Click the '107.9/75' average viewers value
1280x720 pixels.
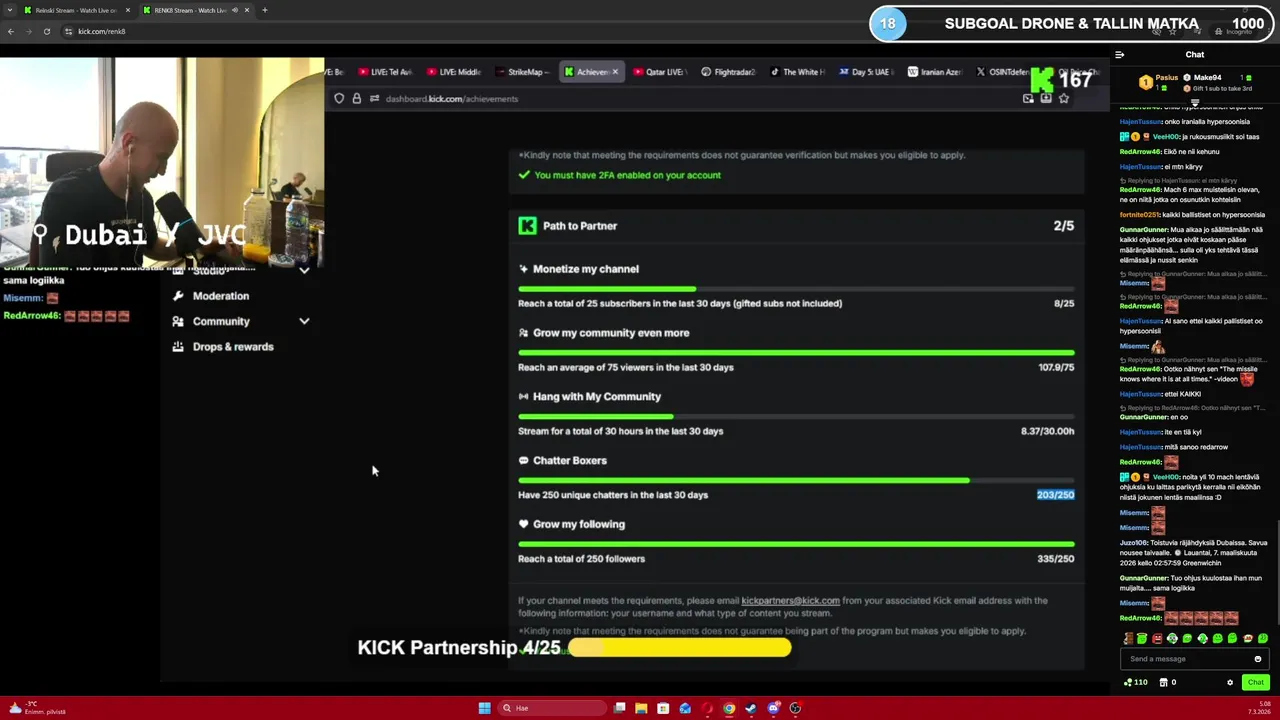(x=1056, y=367)
